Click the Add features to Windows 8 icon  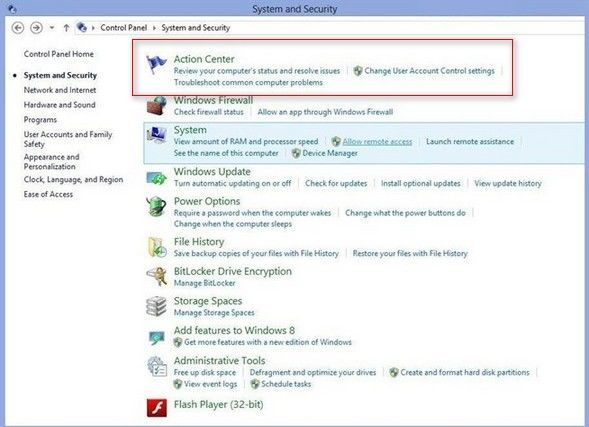(157, 338)
